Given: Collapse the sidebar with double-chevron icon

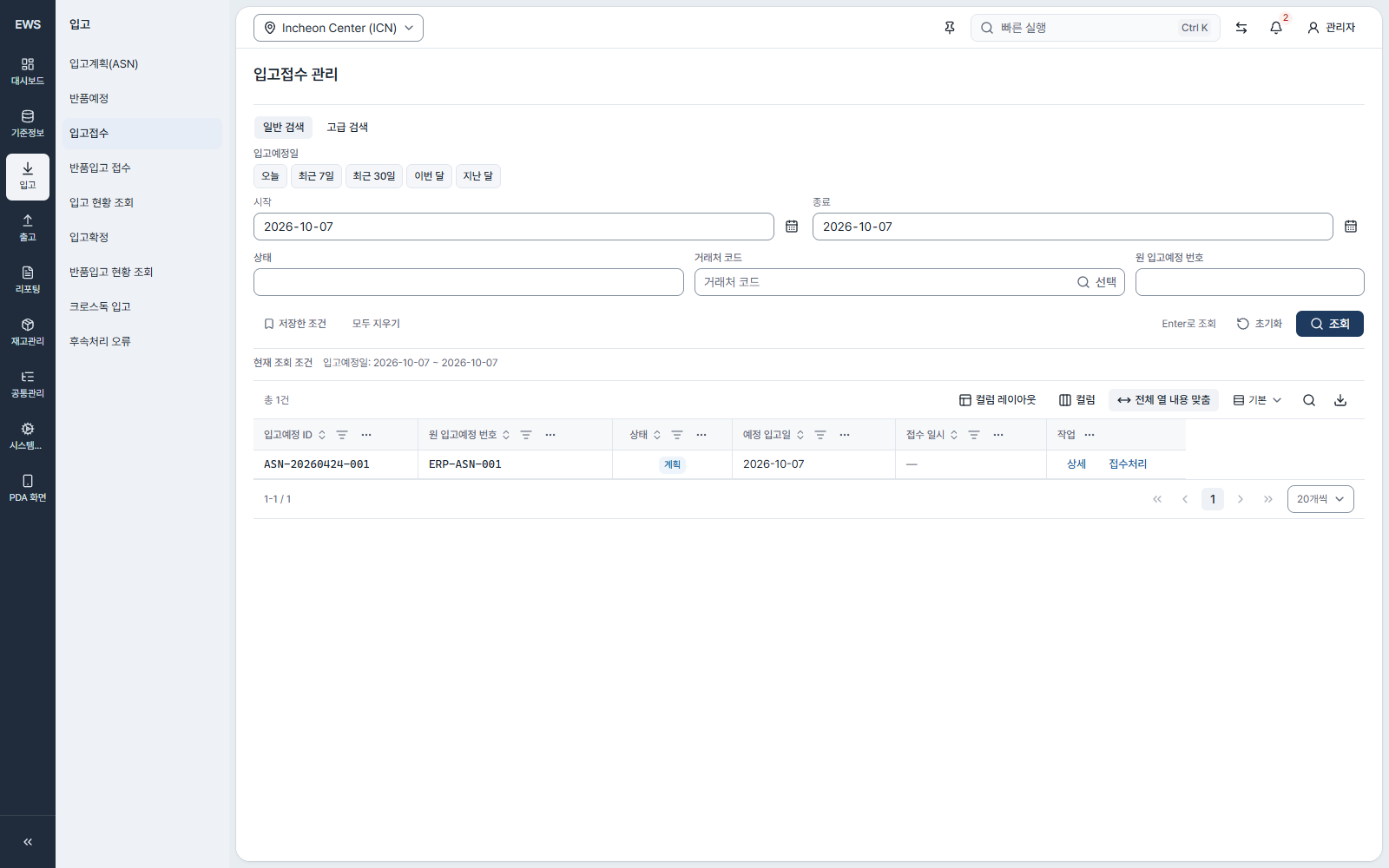Looking at the screenshot, I should tap(28, 842).
